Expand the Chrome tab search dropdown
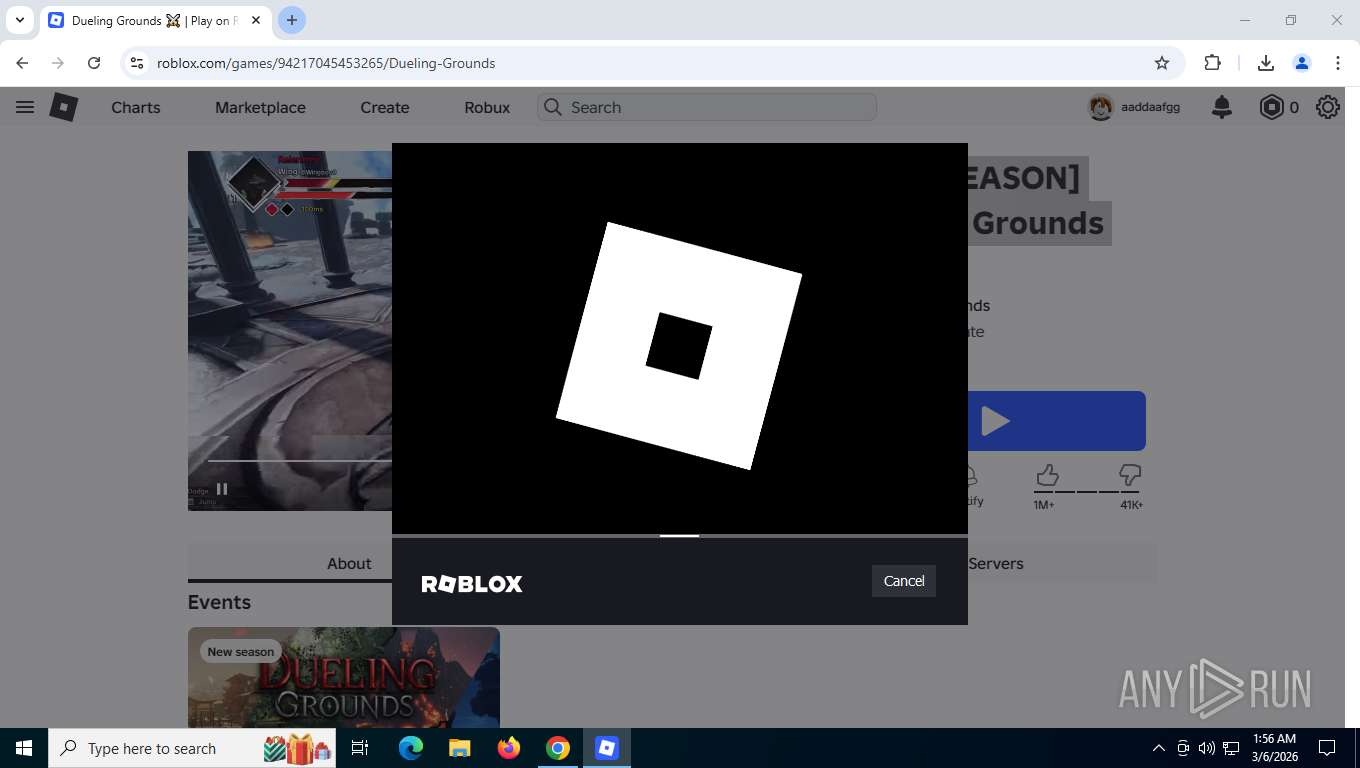Viewport: 1360px width, 768px height. pyautogui.click(x=19, y=20)
